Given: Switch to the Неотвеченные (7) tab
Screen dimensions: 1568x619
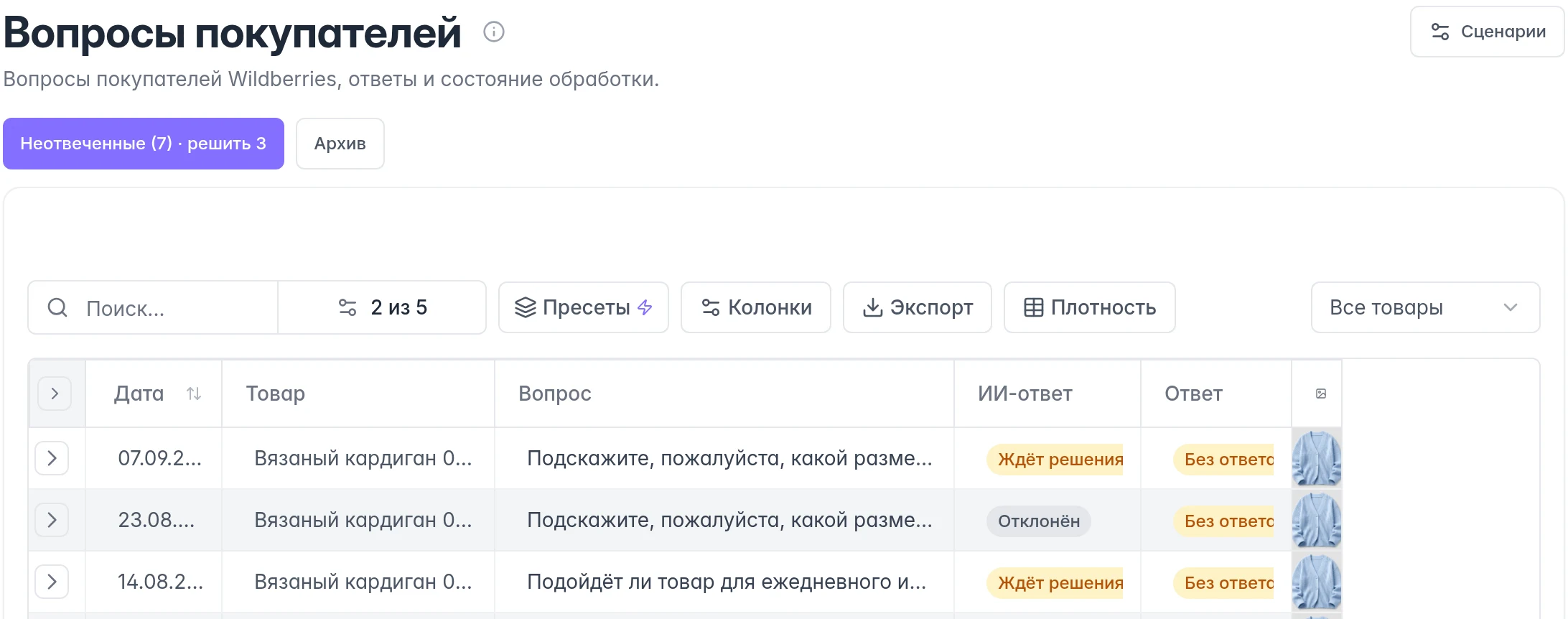Looking at the screenshot, I should [x=144, y=144].
